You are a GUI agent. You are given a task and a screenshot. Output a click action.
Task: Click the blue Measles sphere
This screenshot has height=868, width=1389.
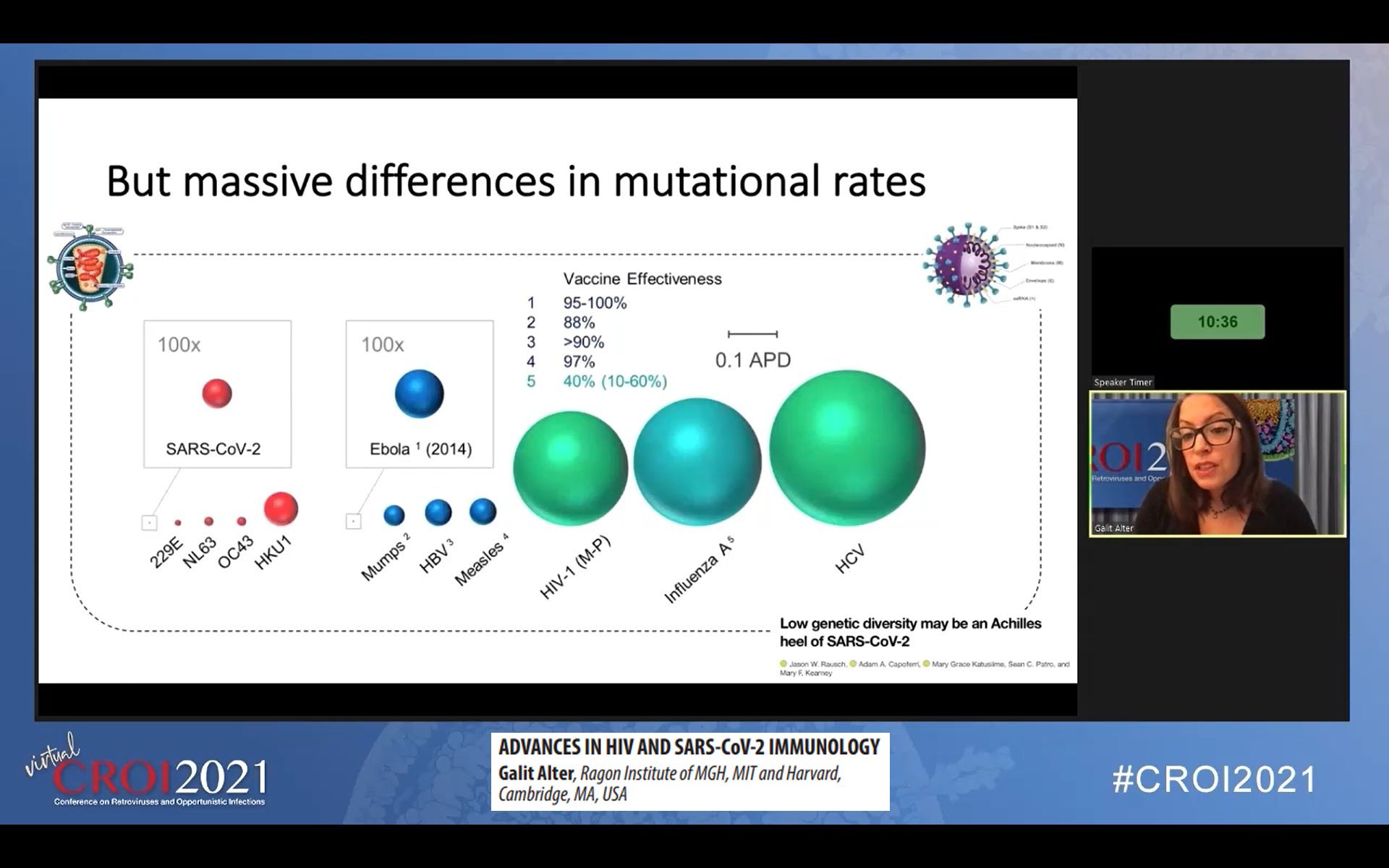[x=483, y=511]
